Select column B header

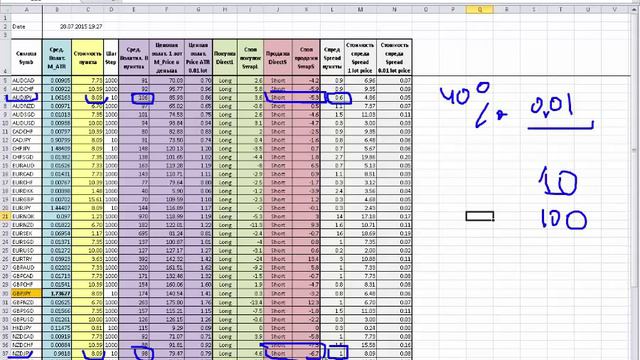[x=57, y=9]
